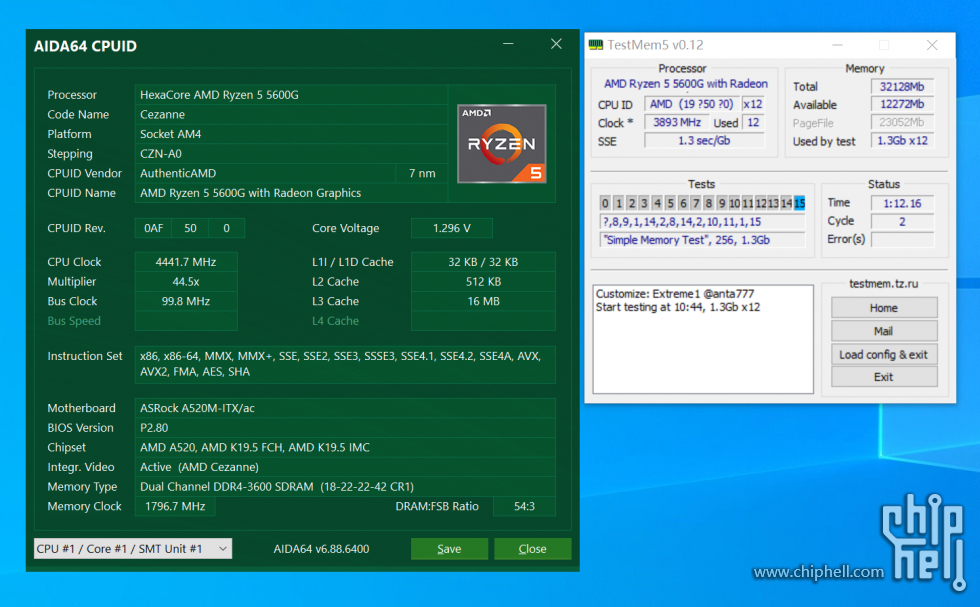Screen dimensions: 980x607
Task: Click the BIOS Version value P2.80
Action: coord(345,428)
